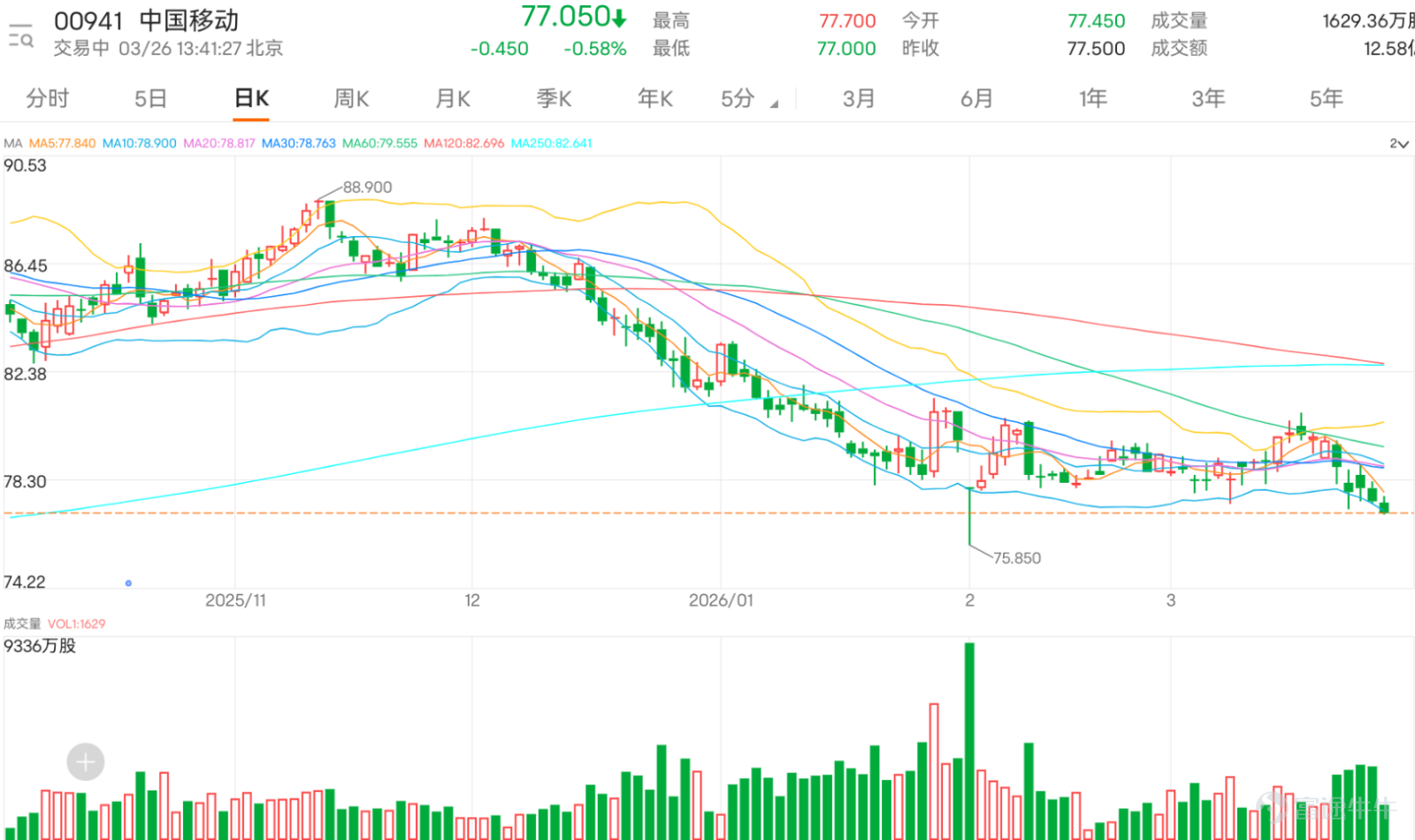
Task: Click the 88.900 high price marker
Action: 367,187
